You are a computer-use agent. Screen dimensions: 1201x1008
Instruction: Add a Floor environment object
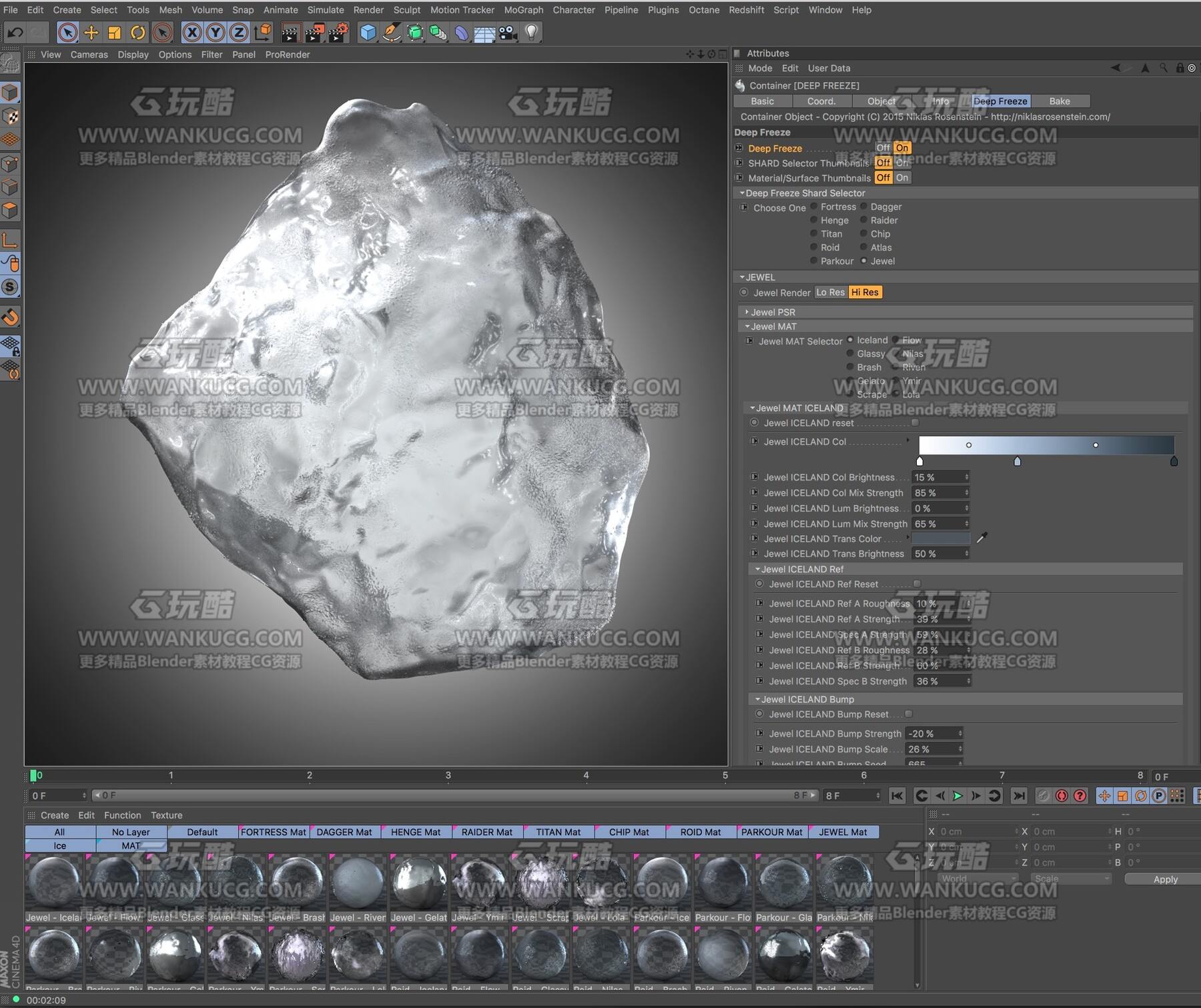tap(485, 32)
